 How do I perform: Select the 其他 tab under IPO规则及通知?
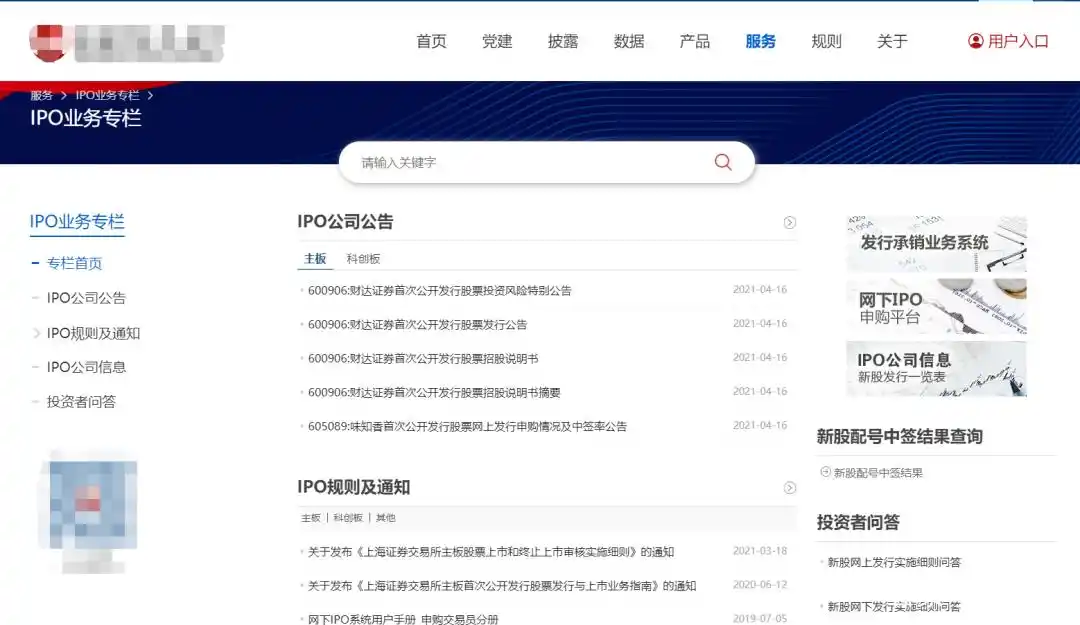click(x=384, y=518)
